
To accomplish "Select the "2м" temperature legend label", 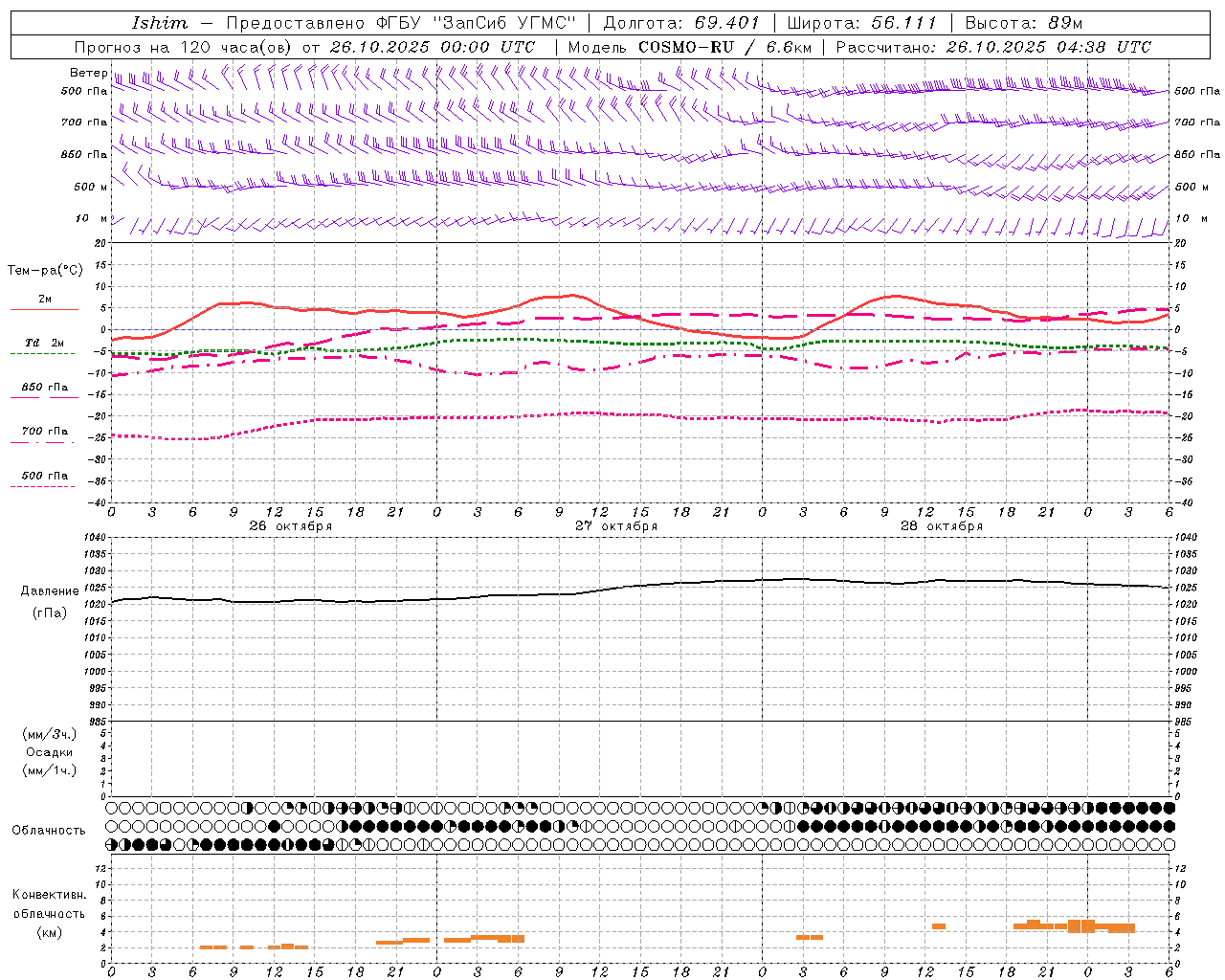I will pos(45,299).
